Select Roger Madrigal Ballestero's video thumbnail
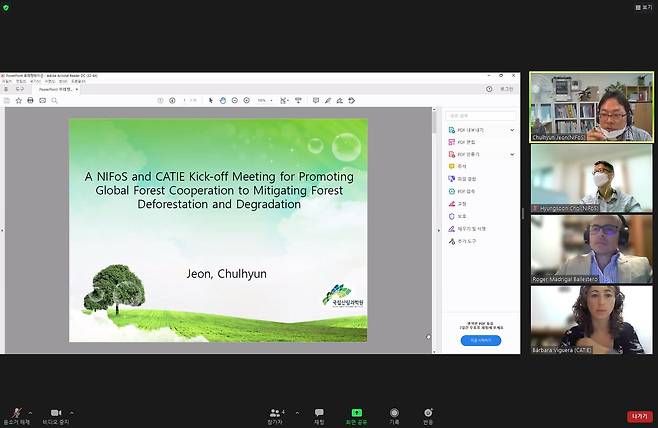This screenshot has width=658, height=428. tap(591, 249)
